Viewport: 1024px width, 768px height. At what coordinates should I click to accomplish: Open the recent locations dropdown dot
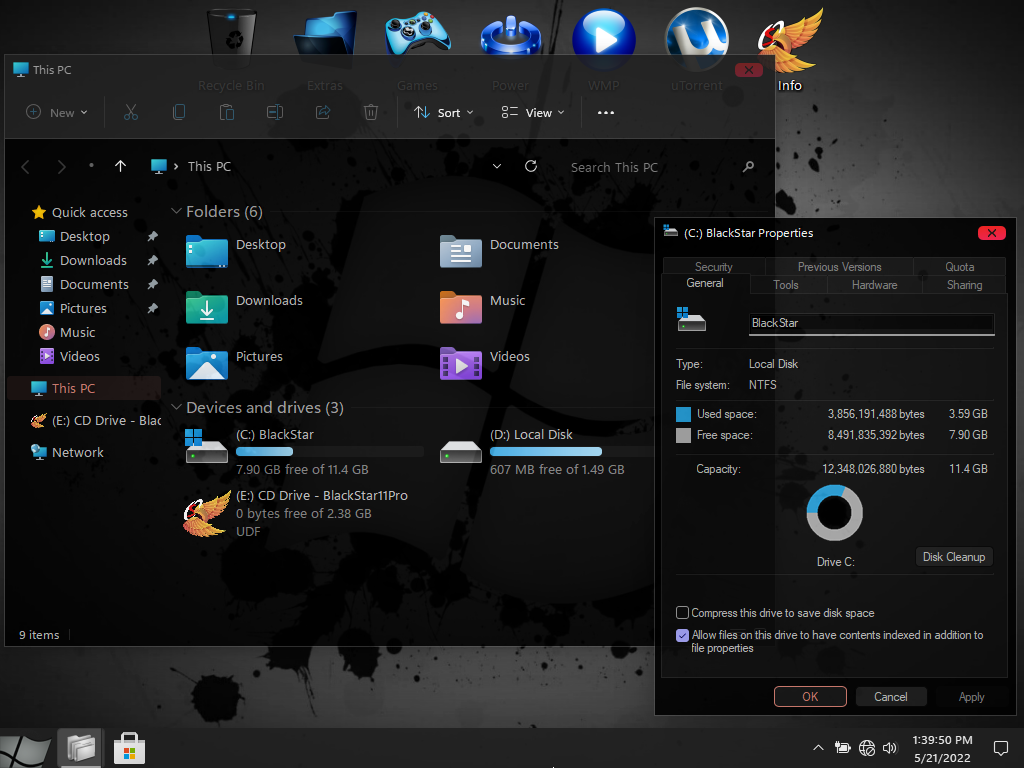click(91, 166)
